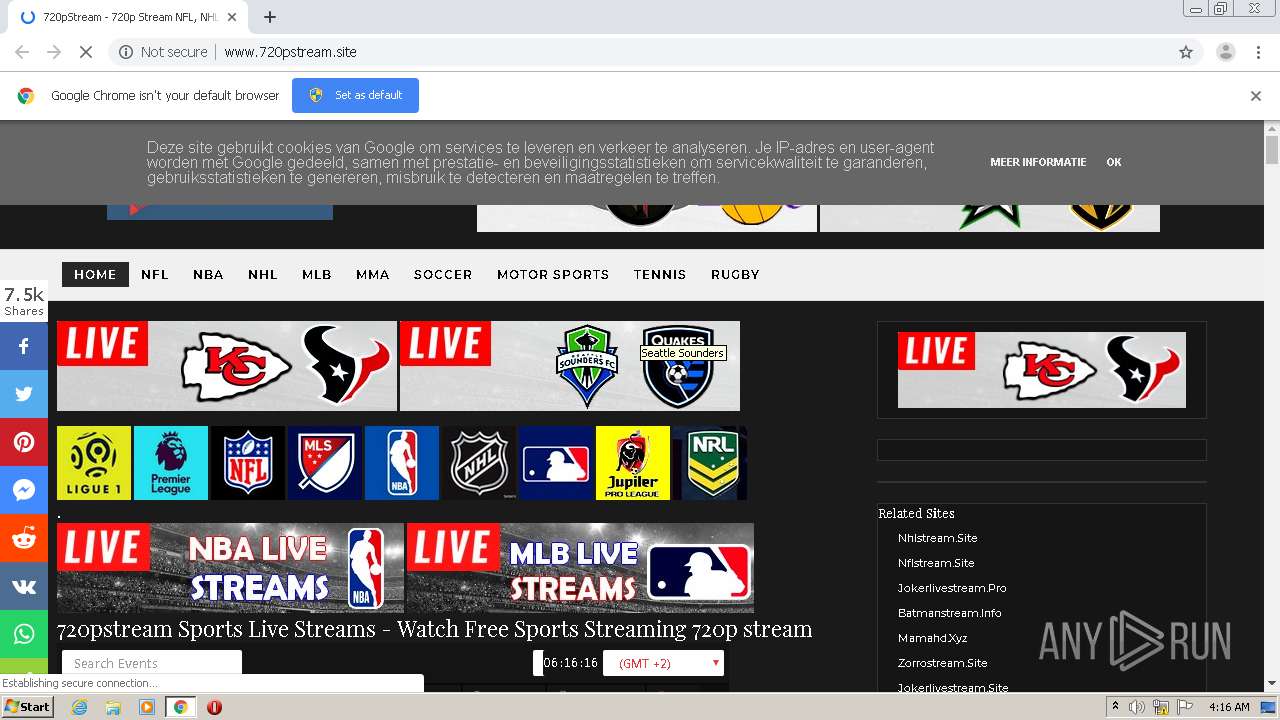1280x720 pixels.
Task: Share page via Reddit icon
Action: tap(24, 538)
